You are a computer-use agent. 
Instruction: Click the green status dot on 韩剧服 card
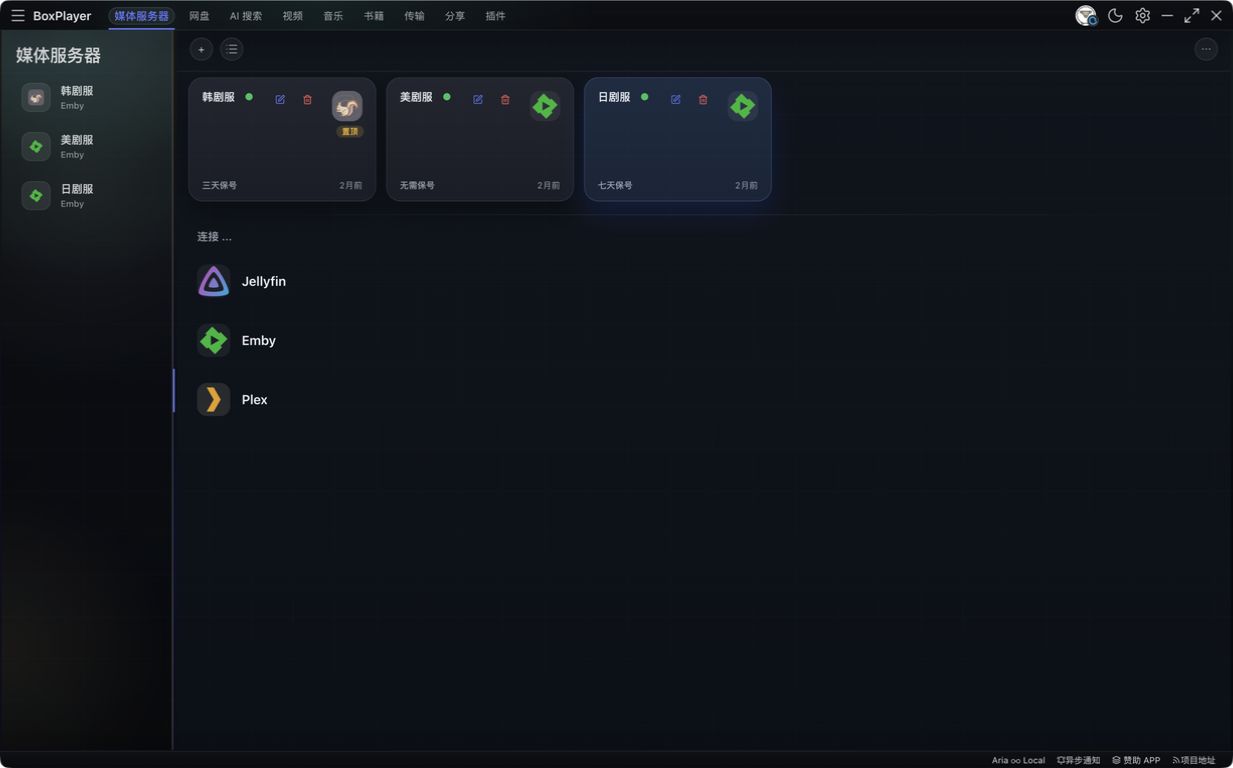tap(249, 97)
